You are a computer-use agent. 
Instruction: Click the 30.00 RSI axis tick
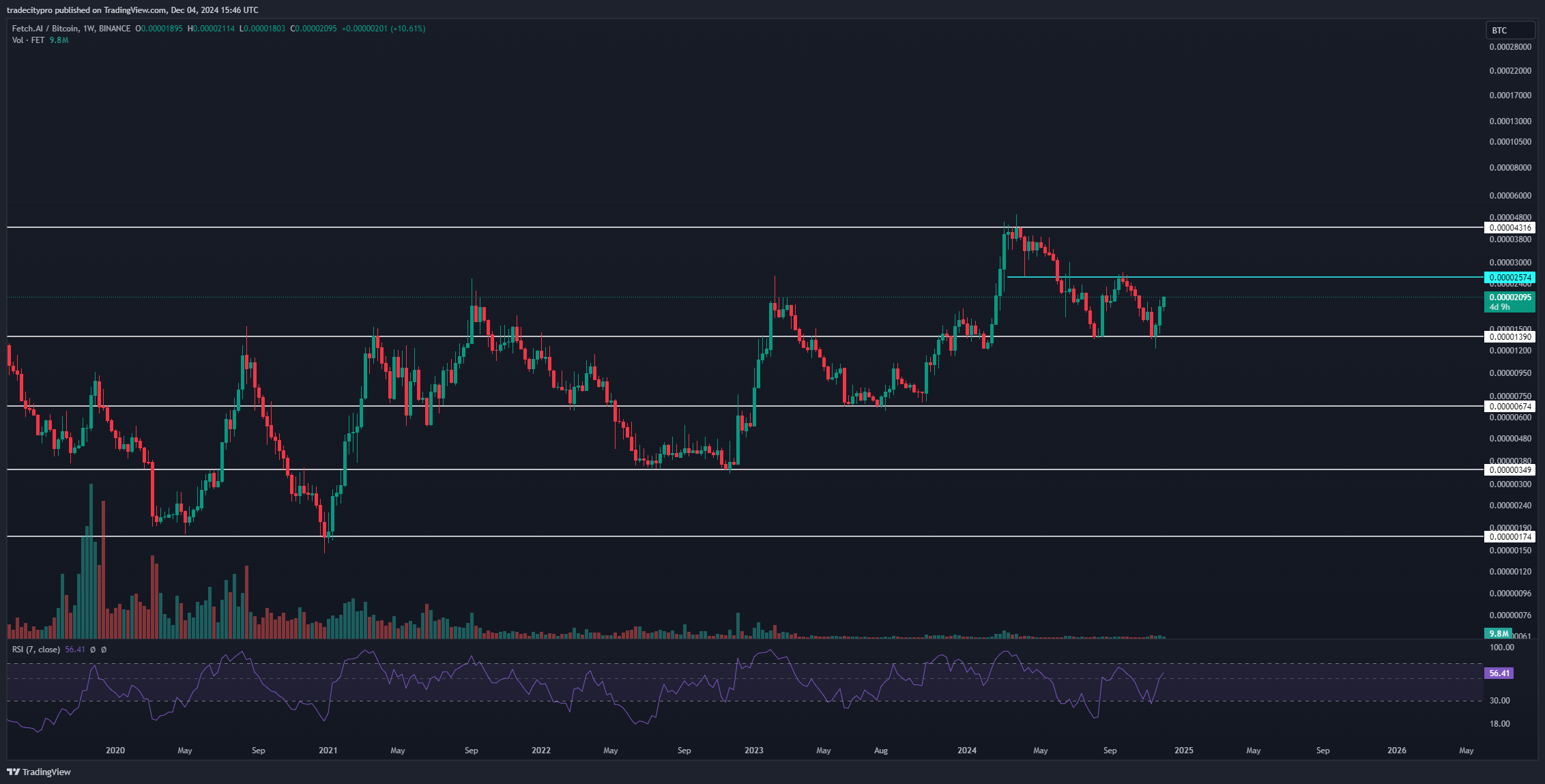[x=1499, y=701]
